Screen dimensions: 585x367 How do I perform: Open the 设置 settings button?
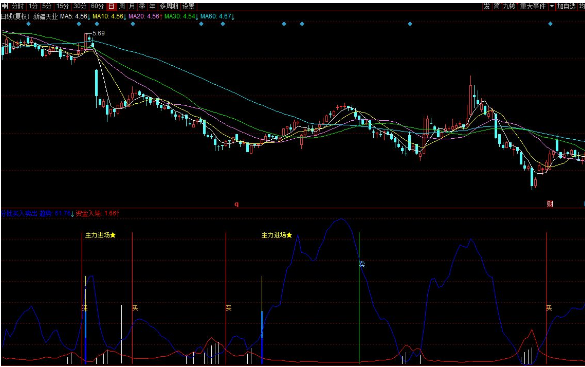188,6
